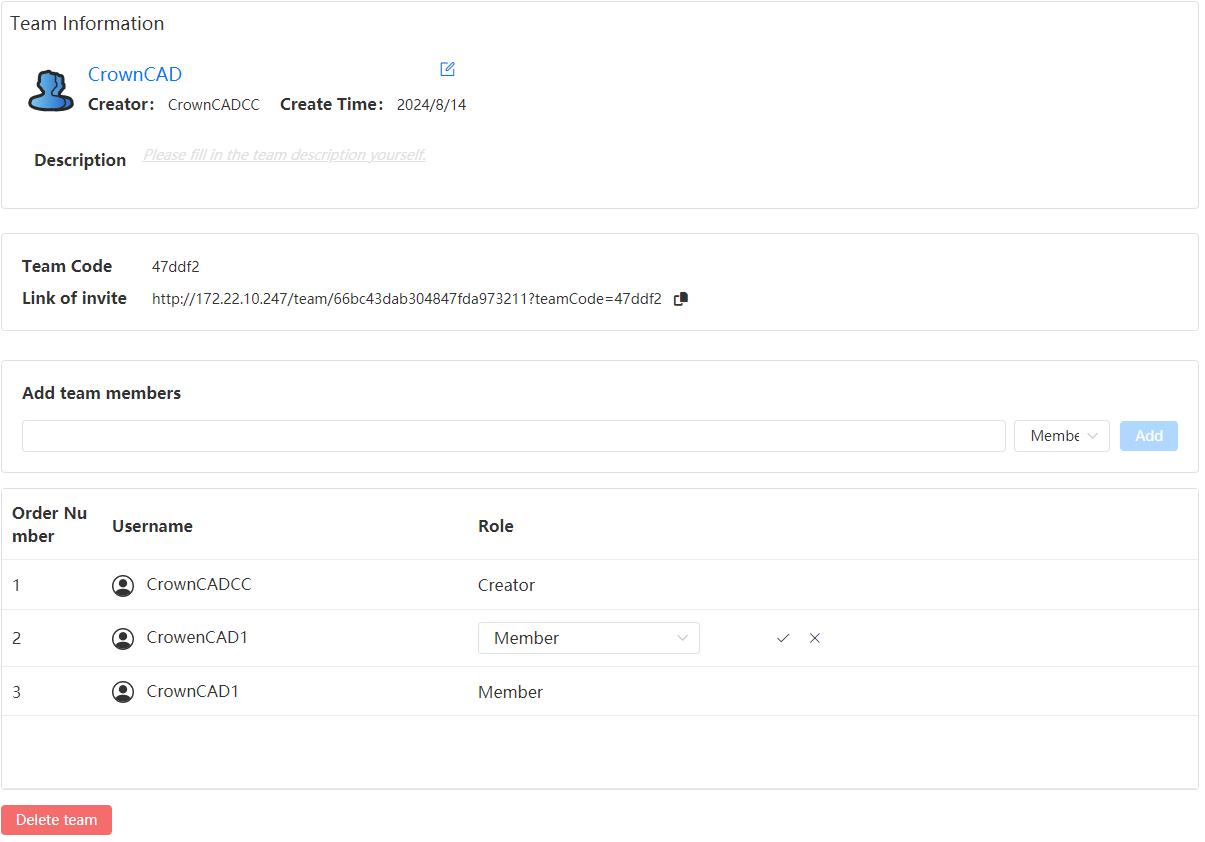Screen dimensions: 1205x842
Task: Select the CrownCAD1 username cell in row 3
Action: pyautogui.click(x=193, y=691)
